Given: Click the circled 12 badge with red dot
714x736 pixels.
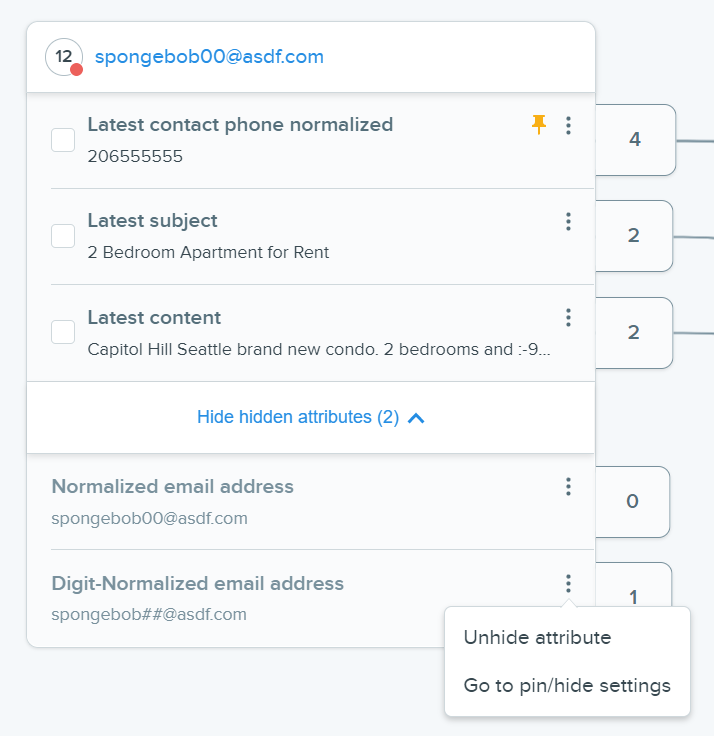Looking at the screenshot, I should coord(64,57).
